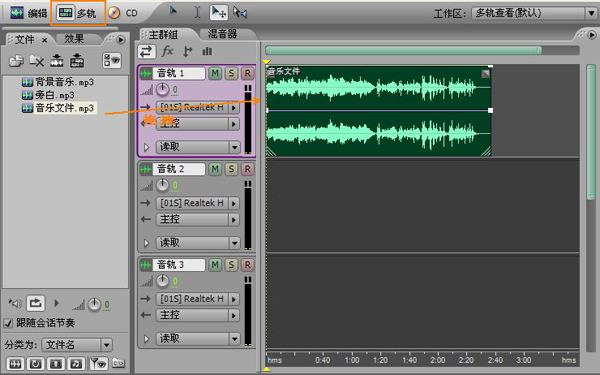
Task: Select the move/copy clip tool
Action: 218,12
